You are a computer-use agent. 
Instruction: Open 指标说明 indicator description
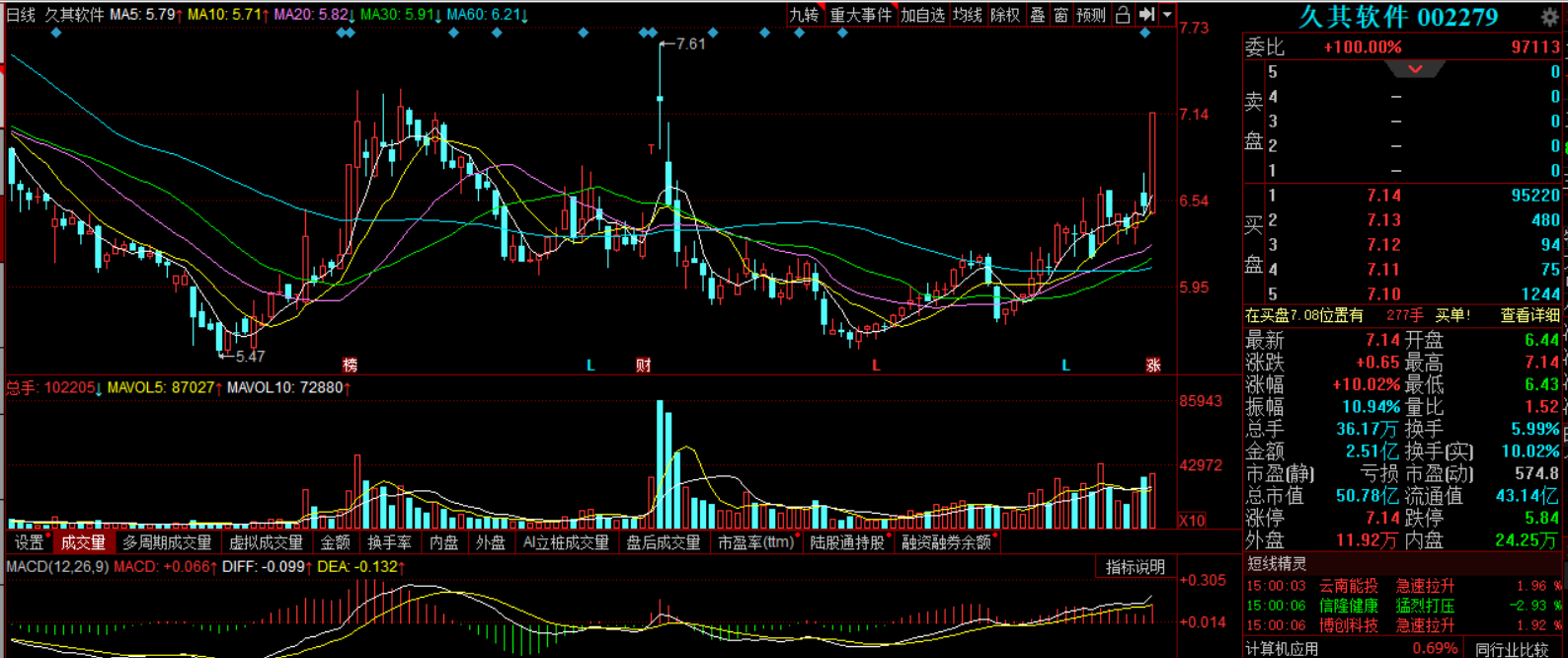[x=1136, y=567]
